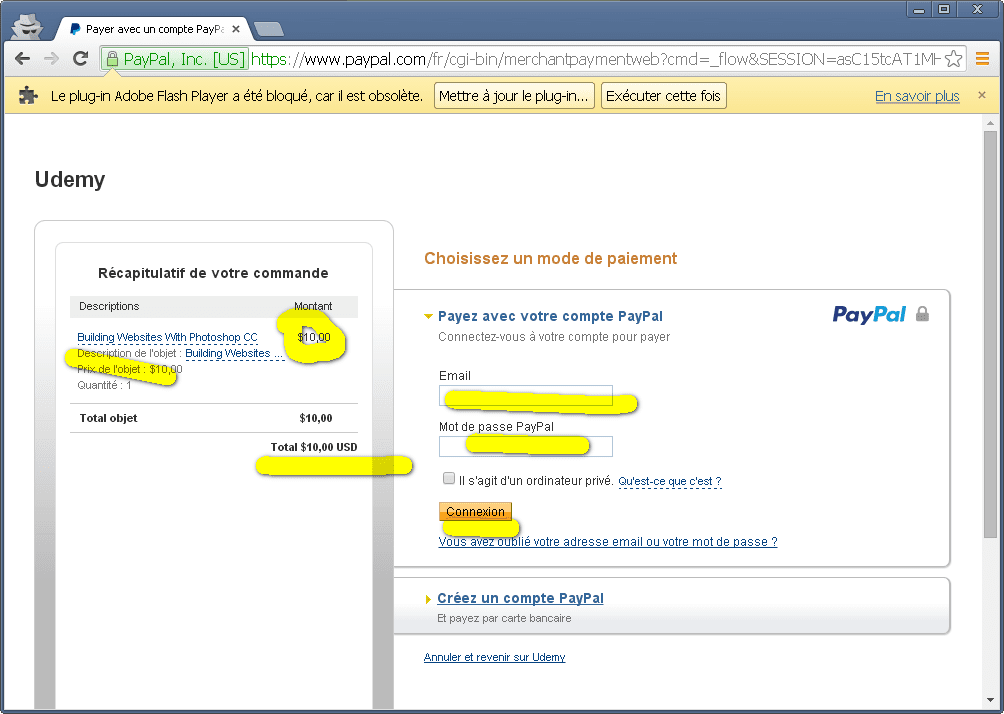Focus the 'Mot de passe PayPal' field
Image resolution: width=1004 pixels, height=714 pixels.
[526, 446]
